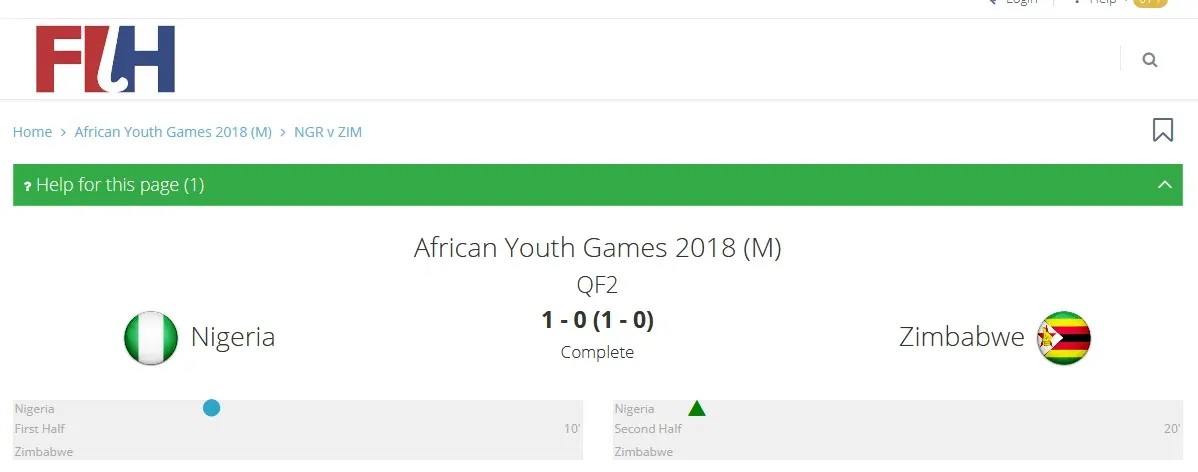Click the green triangle event in Second Half
1198x472 pixels.
[697, 408]
